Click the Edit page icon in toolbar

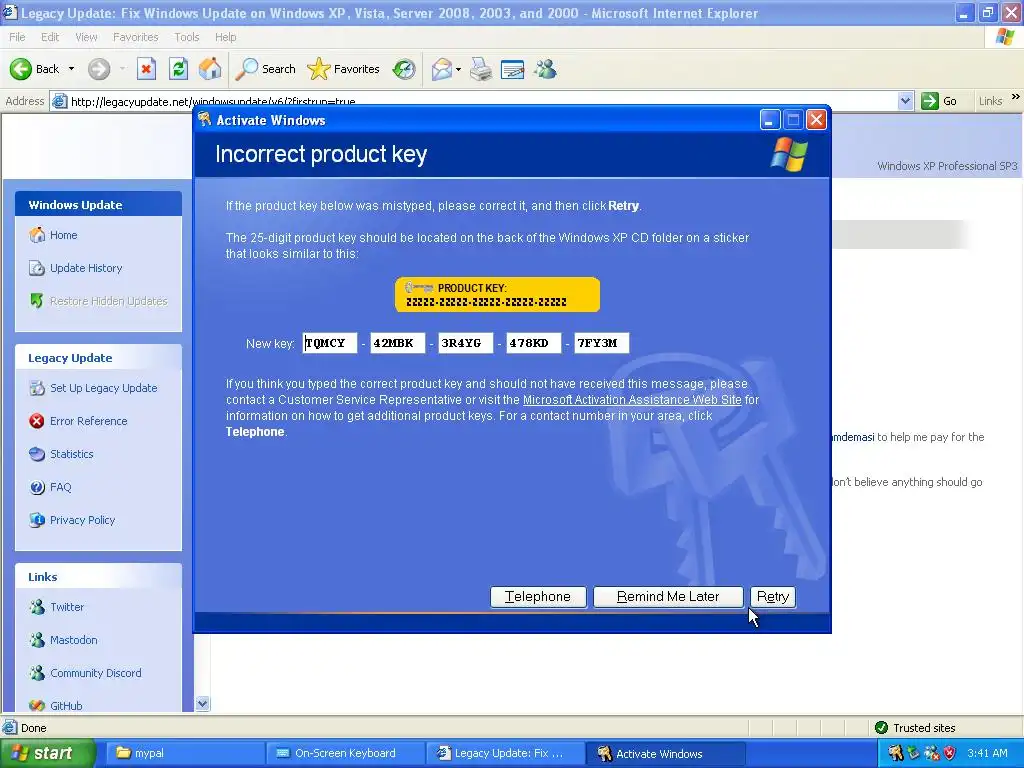coord(513,69)
